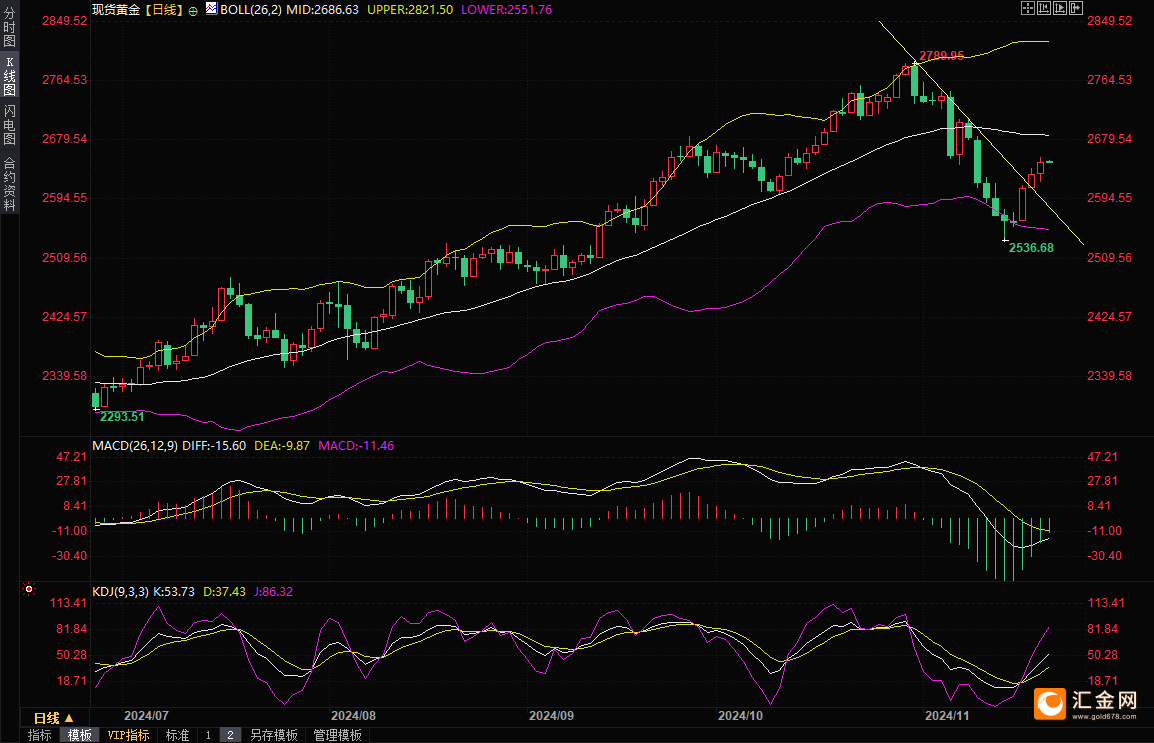Screen dimensions: 1154x743
Task: Select the 模板 bottom tab
Action: (x=79, y=735)
